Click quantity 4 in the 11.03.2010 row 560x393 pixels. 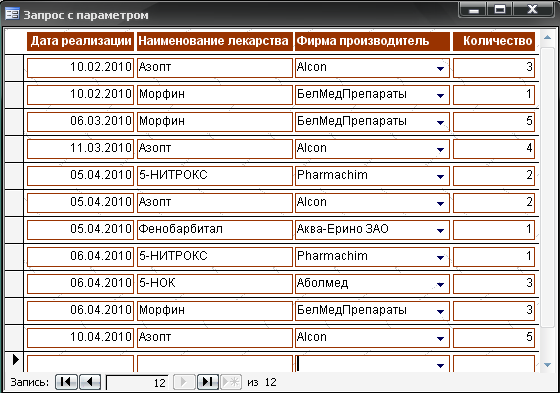coord(494,148)
